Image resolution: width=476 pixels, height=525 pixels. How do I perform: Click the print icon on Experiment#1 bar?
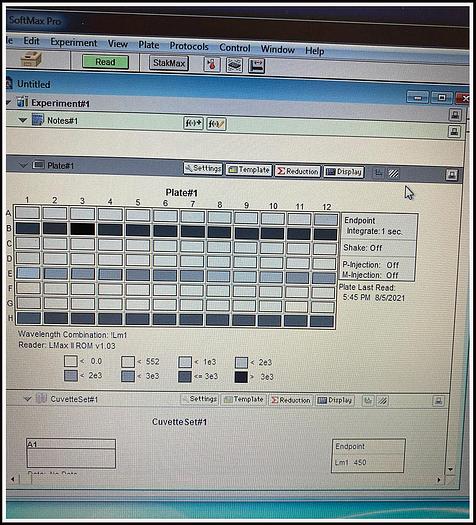455,115
